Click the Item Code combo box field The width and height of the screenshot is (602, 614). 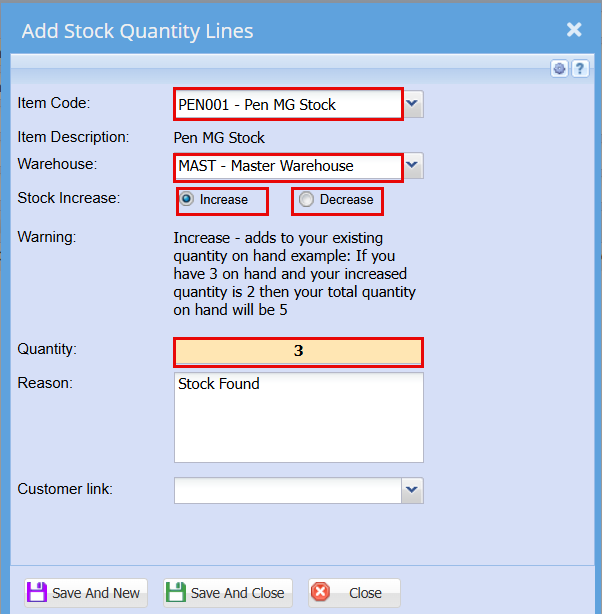pos(288,104)
